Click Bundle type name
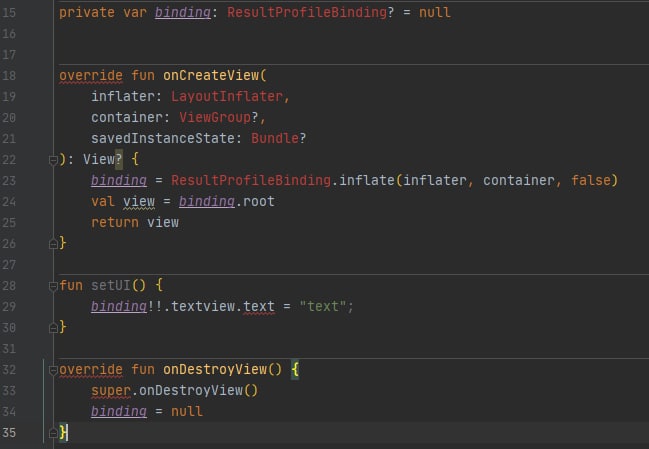 (x=275, y=138)
